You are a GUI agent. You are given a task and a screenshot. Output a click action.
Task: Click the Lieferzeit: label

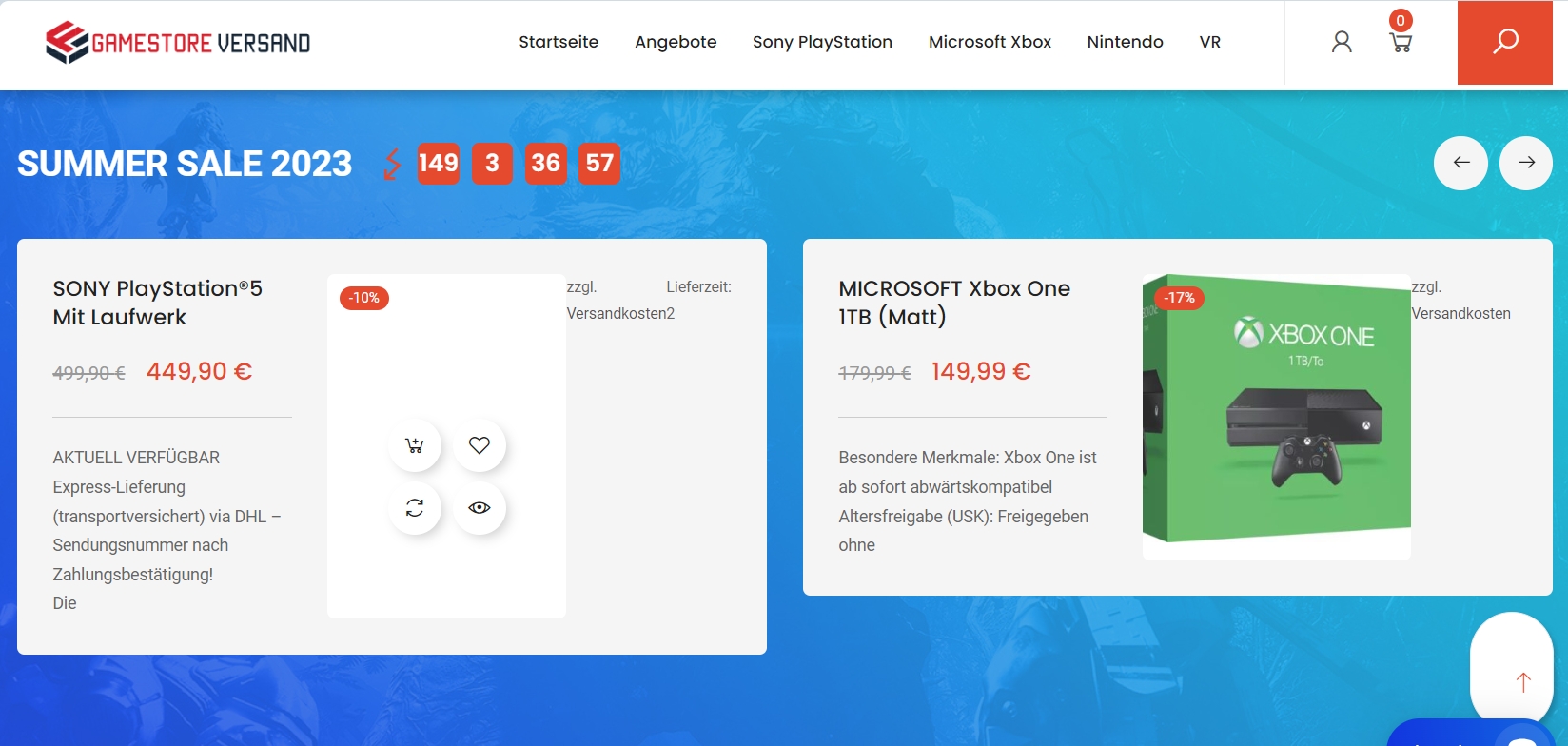coord(698,286)
